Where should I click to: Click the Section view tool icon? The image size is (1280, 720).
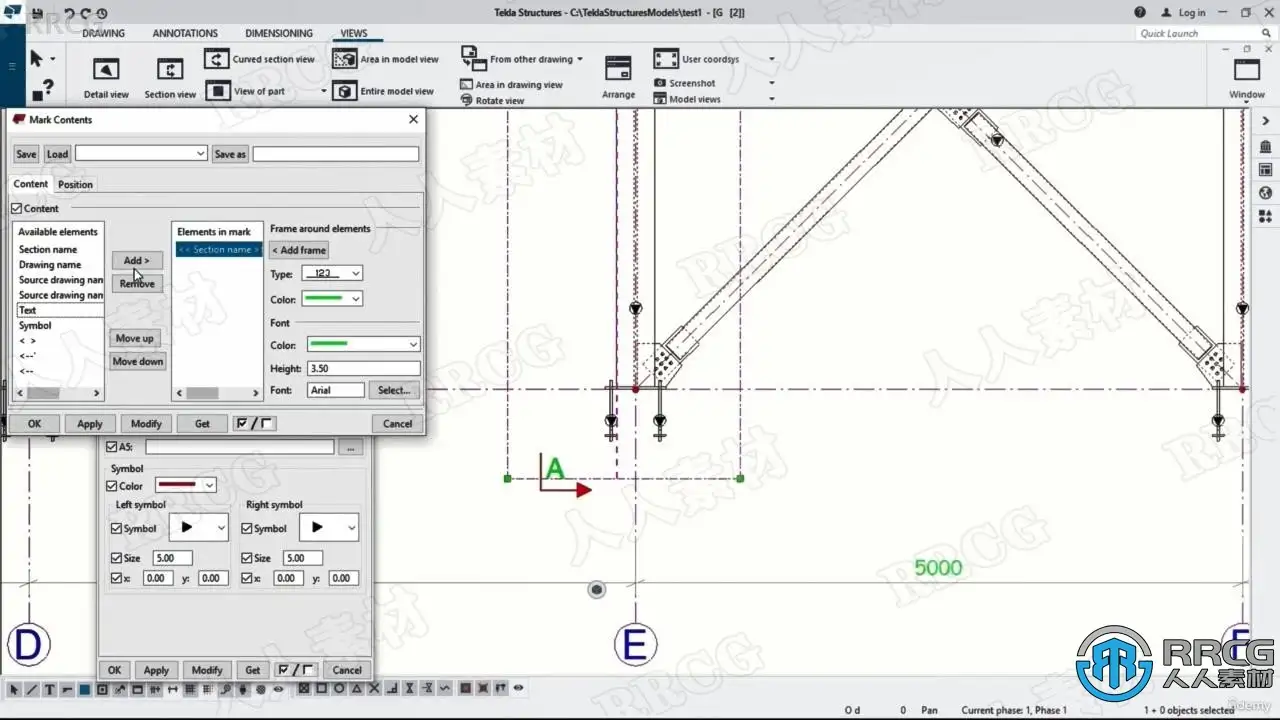pyautogui.click(x=170, y=70)
